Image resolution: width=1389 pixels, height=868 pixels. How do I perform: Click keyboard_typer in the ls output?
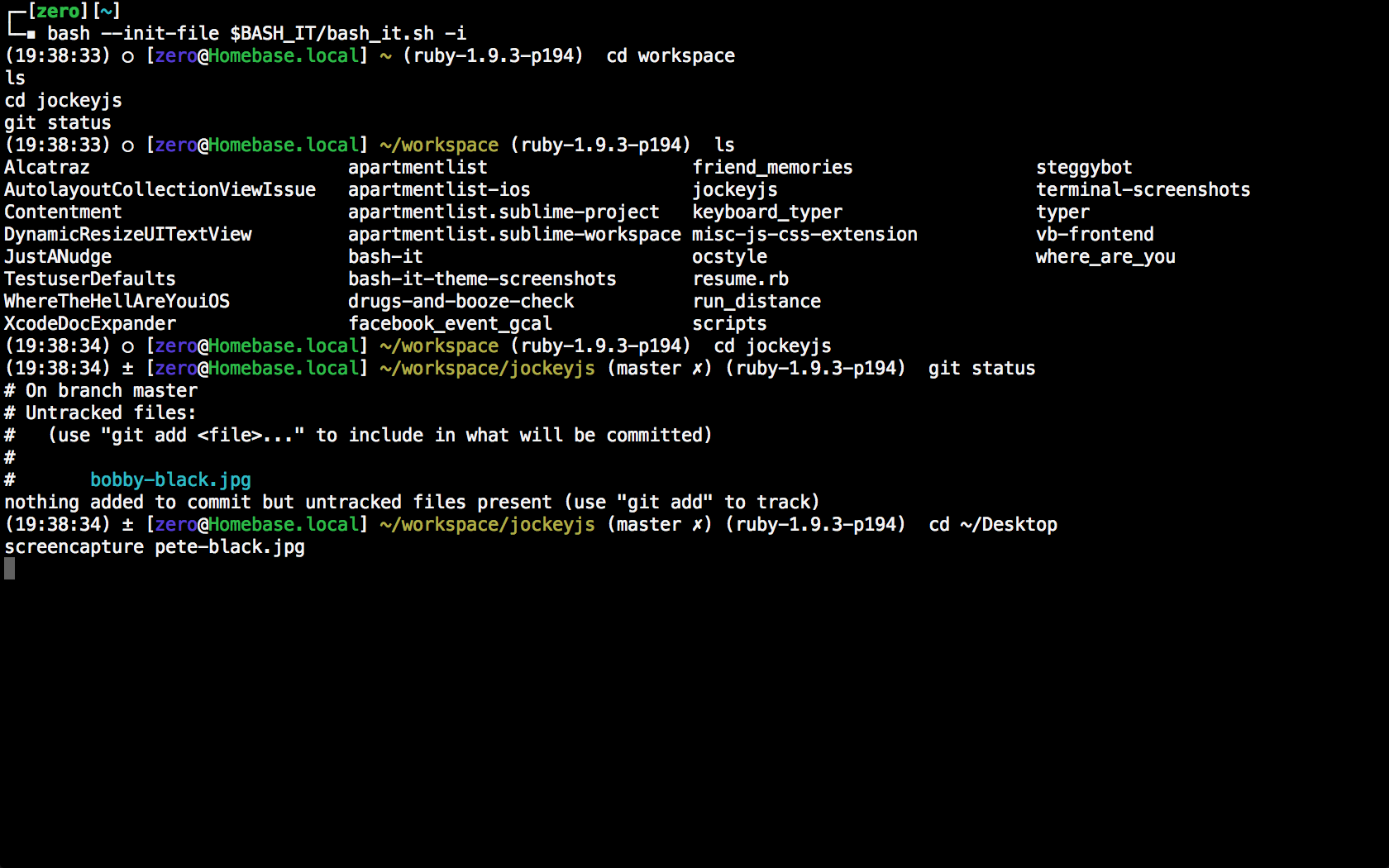[767, 212]
